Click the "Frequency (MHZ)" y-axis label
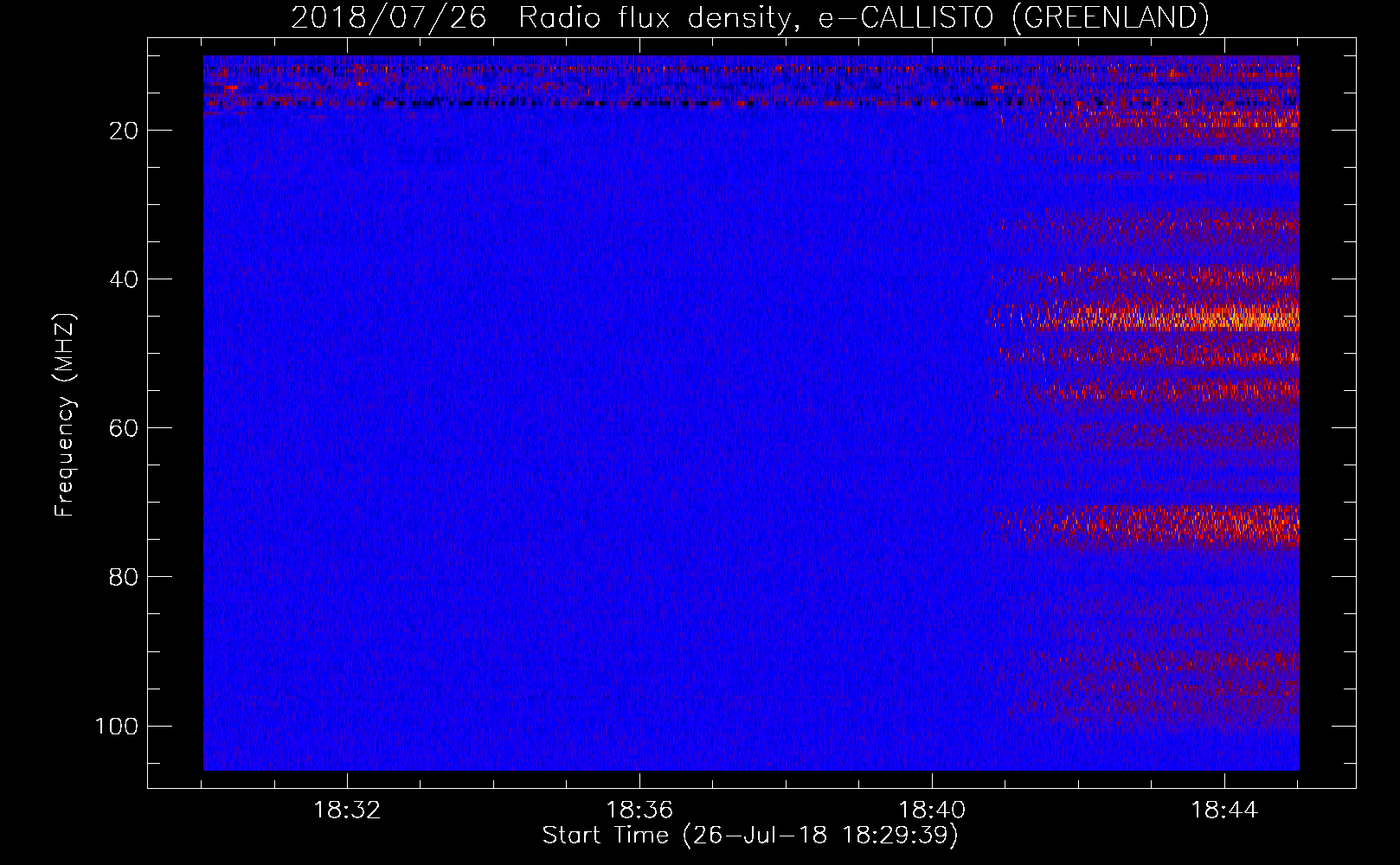 pyautogui.click(x=65, y=415)
